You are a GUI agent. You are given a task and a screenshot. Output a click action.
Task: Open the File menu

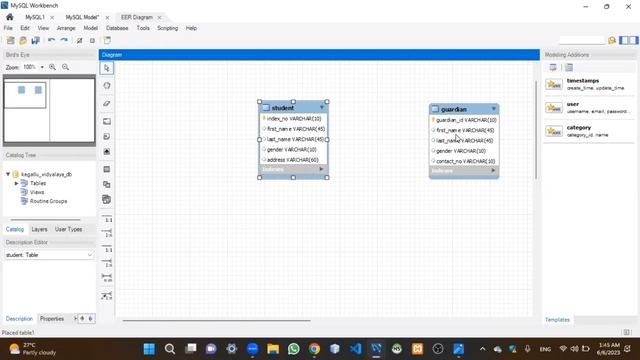tap(8, 28)
